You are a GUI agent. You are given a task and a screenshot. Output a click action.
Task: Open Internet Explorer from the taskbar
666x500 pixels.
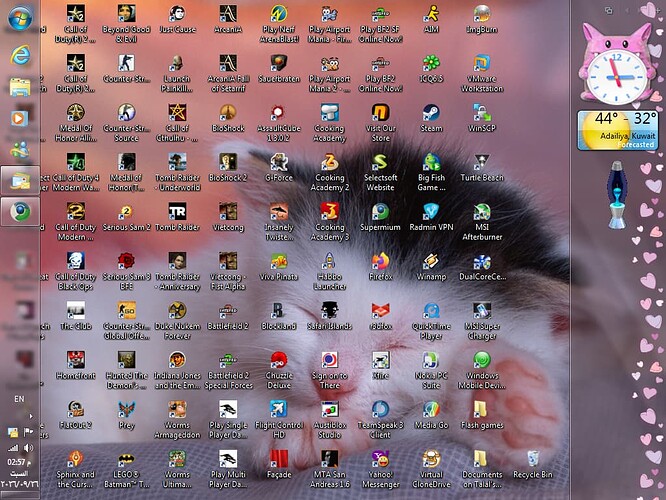(20, 54)
